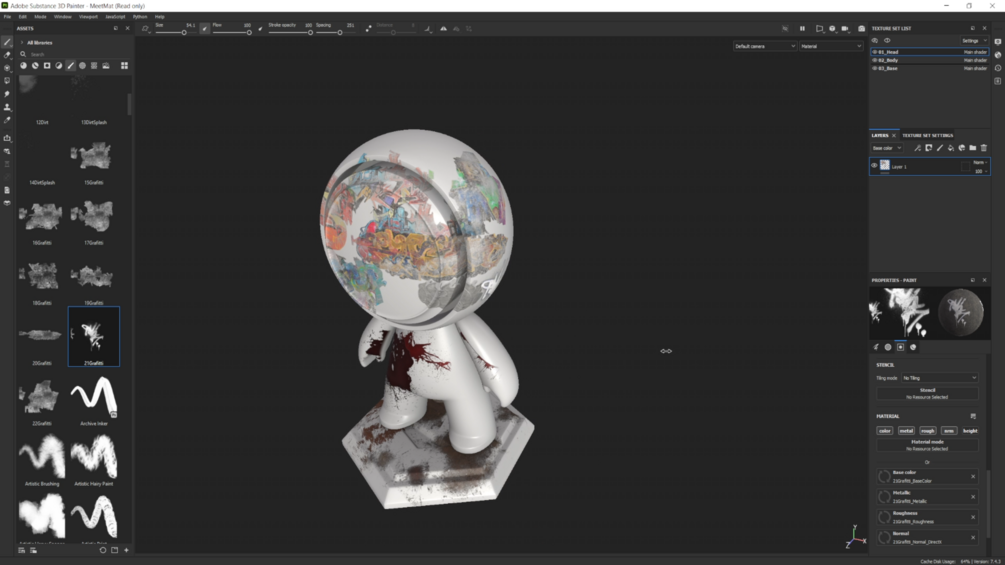1005x565 pixels.
Task: Select the Eraser tool
Action: click(7, 55)
